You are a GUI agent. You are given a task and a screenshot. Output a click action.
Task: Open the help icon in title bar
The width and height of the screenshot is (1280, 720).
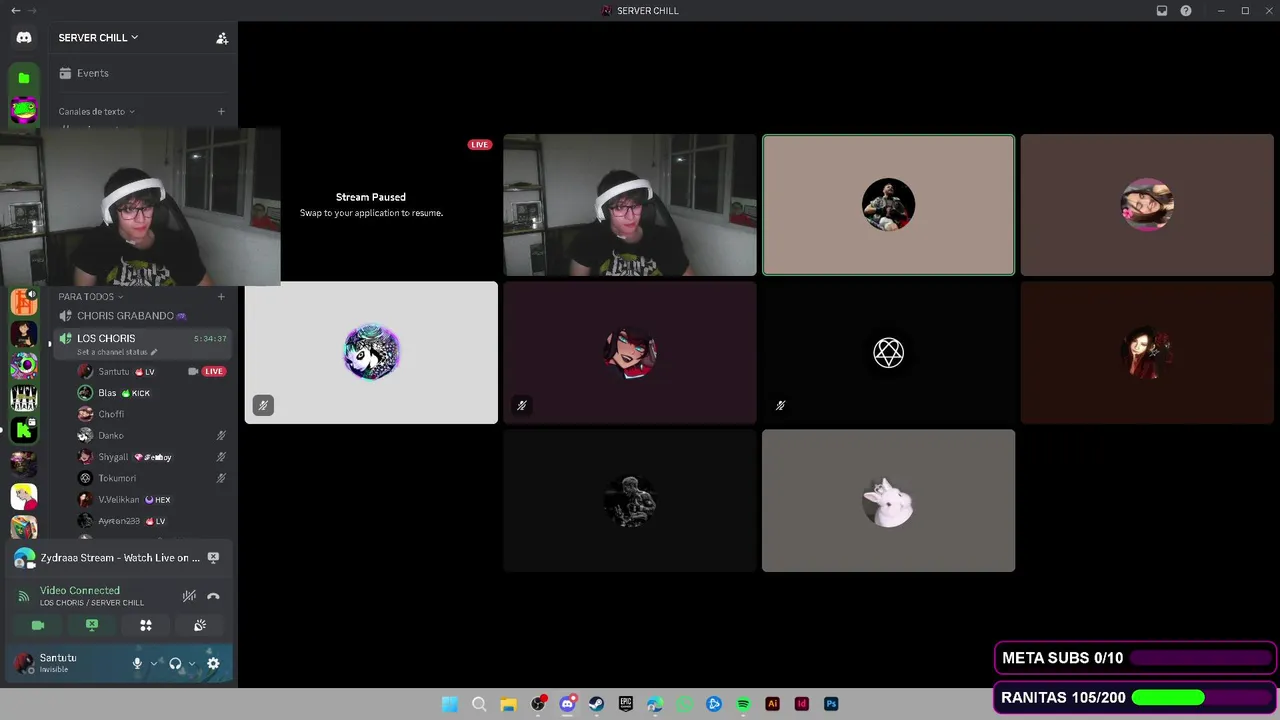click(x=1186, y=11)
